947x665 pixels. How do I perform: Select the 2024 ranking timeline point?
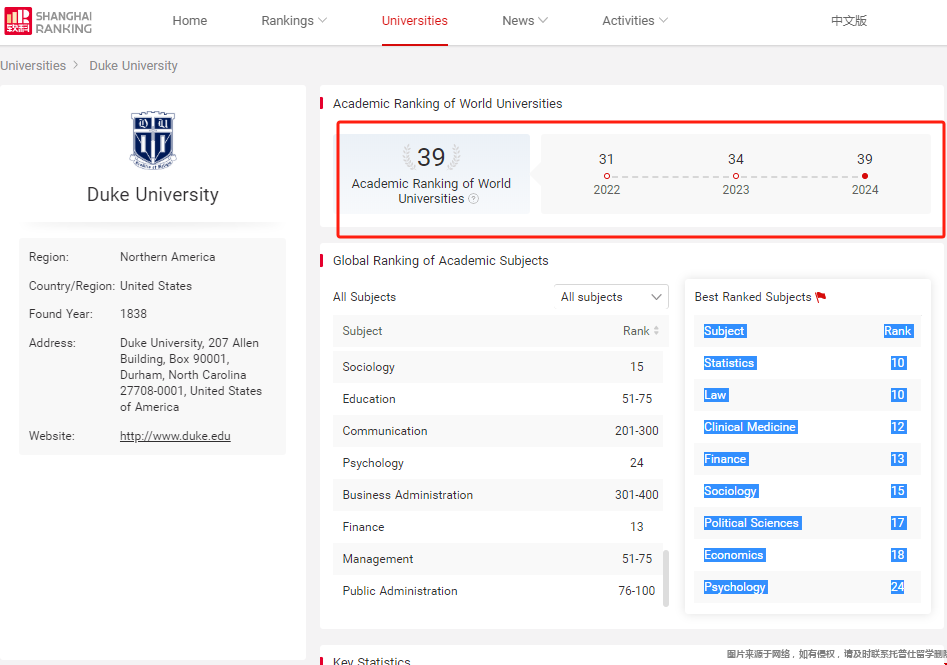pyautogui.click(x=865, y=176)
